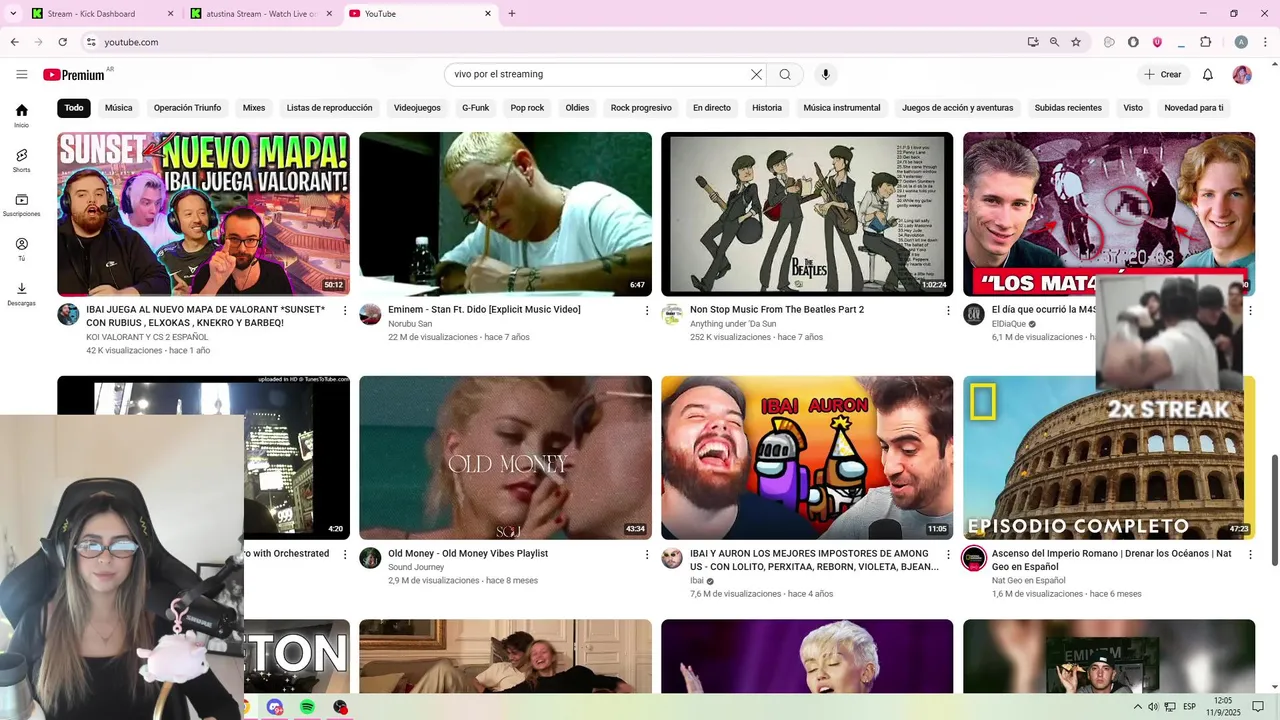The image size is (1280, 720).
Task: Select the Todo filter chip
Action: point(74,108)
